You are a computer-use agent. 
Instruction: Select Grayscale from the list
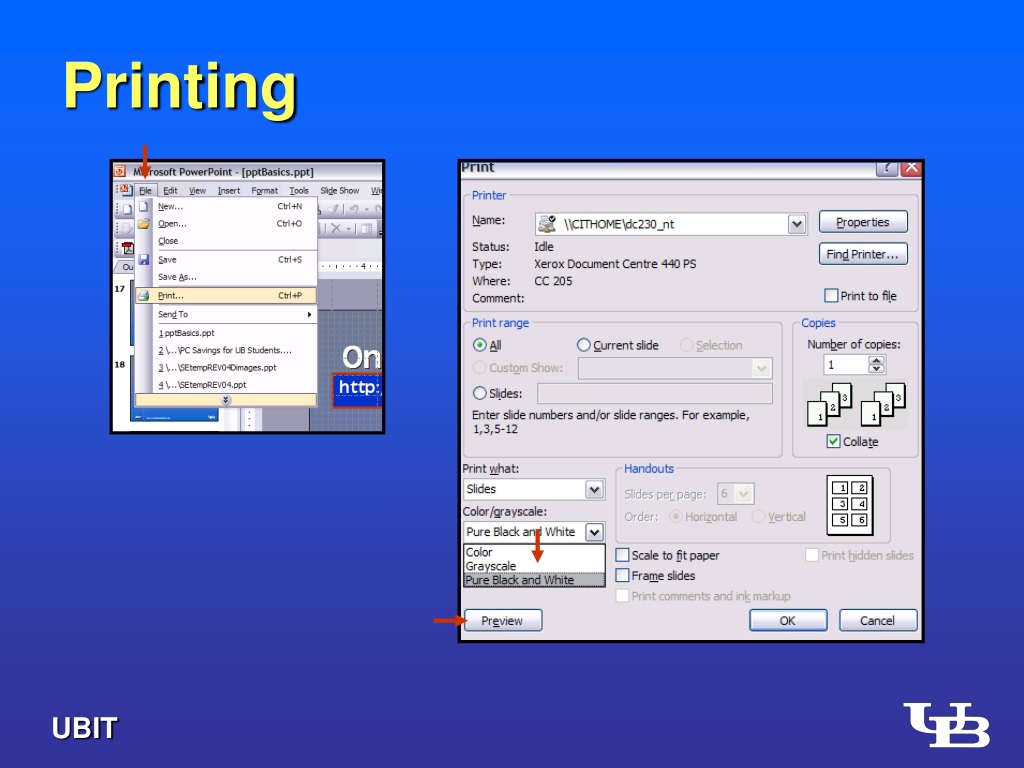[x=534, y=566]
